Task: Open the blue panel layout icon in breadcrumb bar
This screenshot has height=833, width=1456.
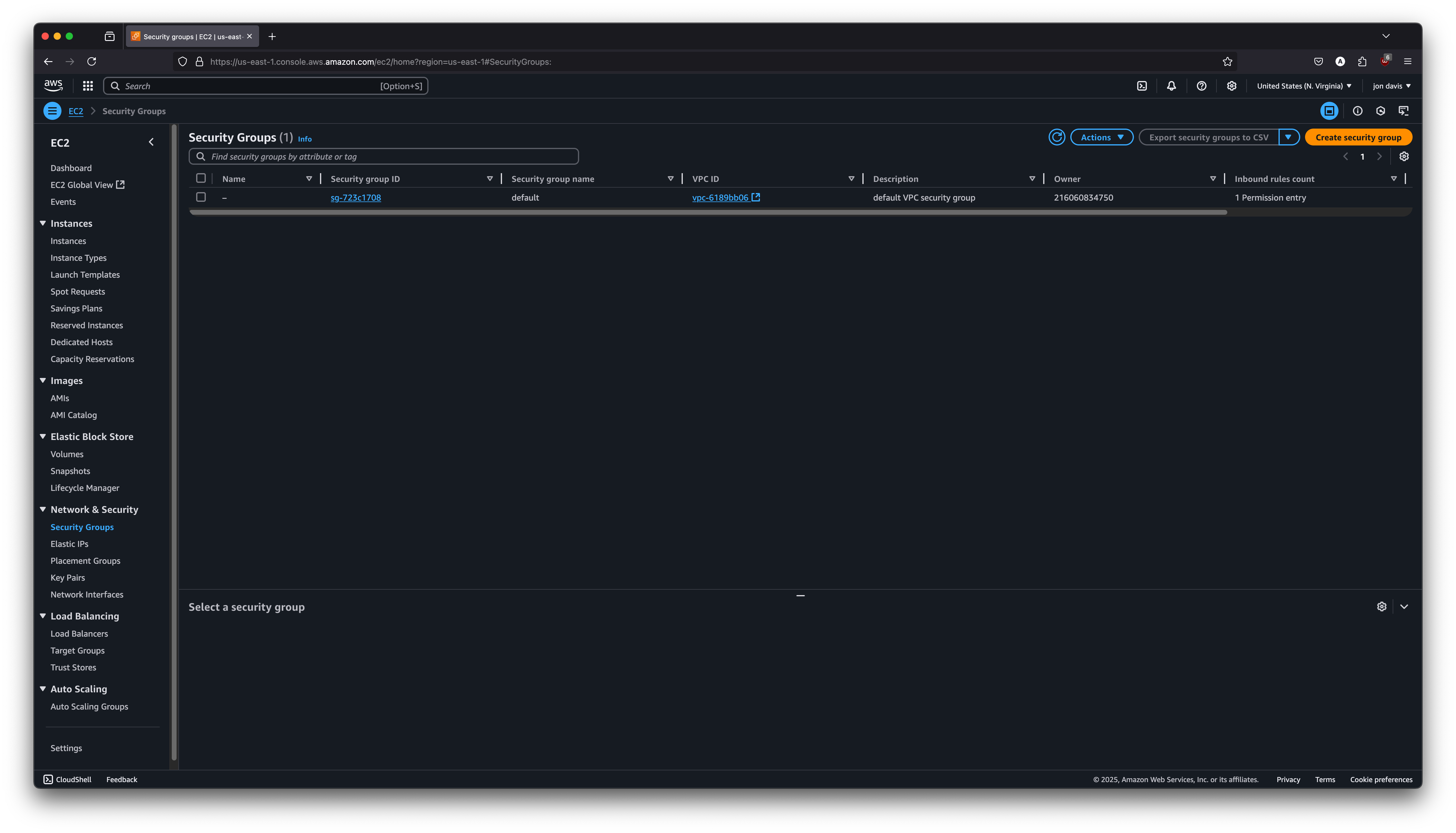Action: pyautogui.click(x=1329, y=111)
